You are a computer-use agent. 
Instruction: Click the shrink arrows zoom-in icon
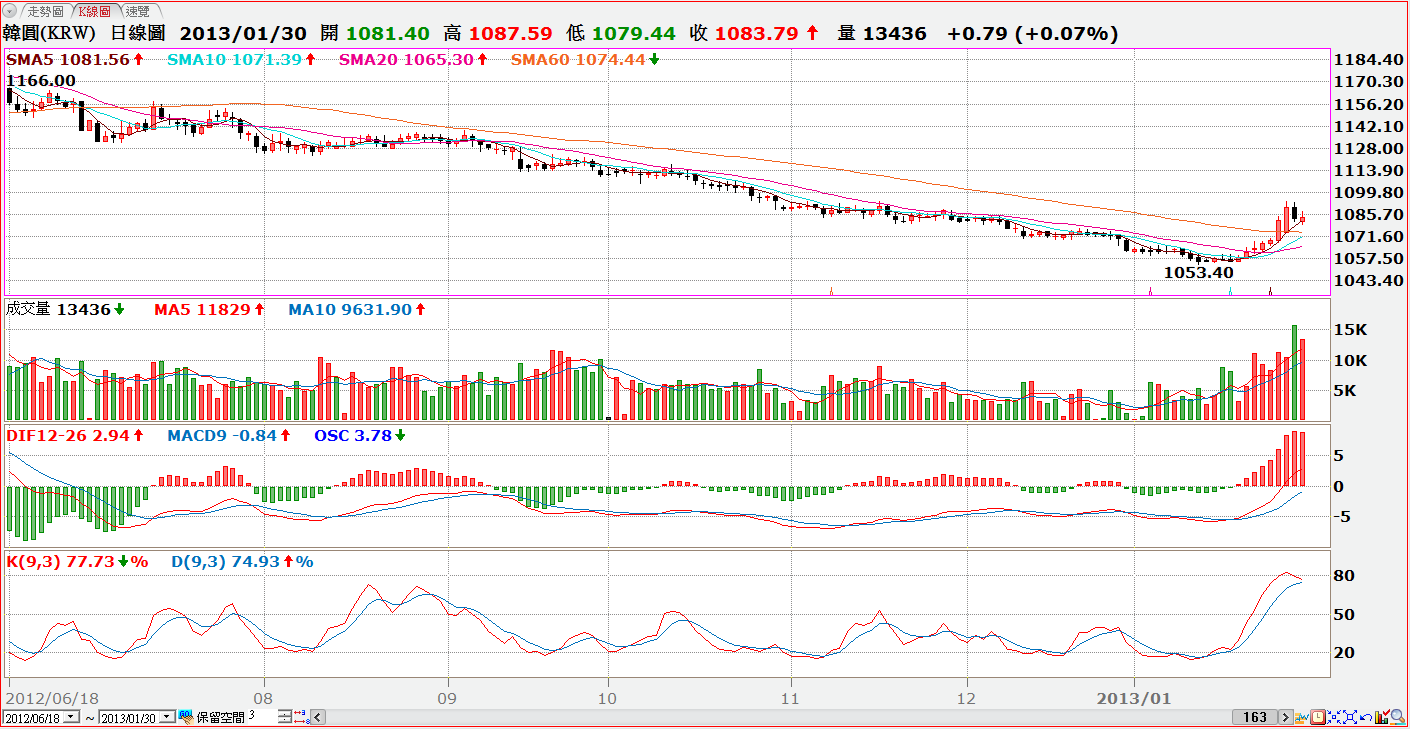[1335, 717]
